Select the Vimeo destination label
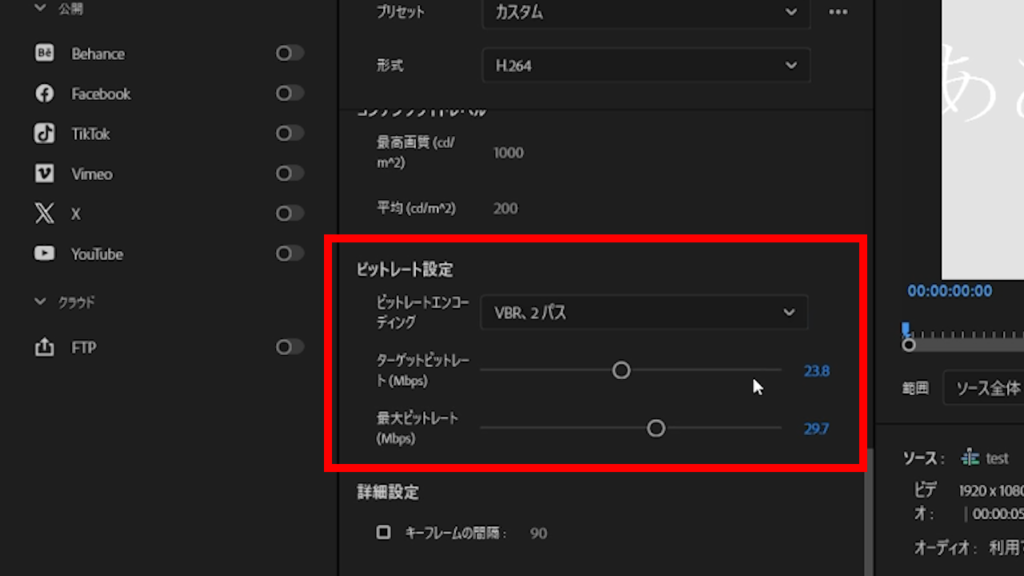 pyautogui.click(x=91, y=174)
